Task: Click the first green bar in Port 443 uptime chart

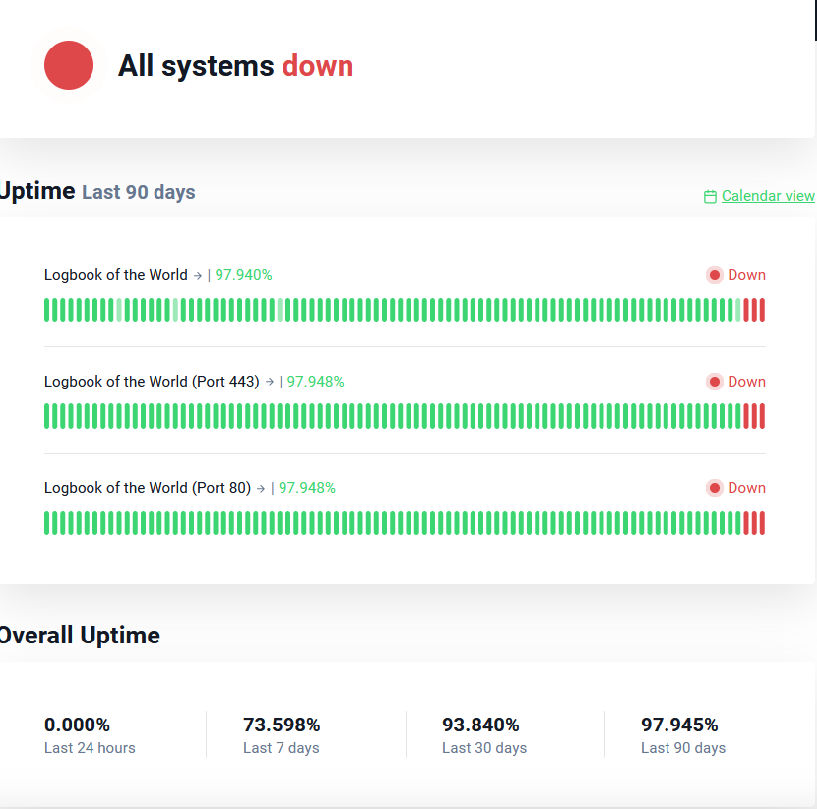Action: click(46, 416)
